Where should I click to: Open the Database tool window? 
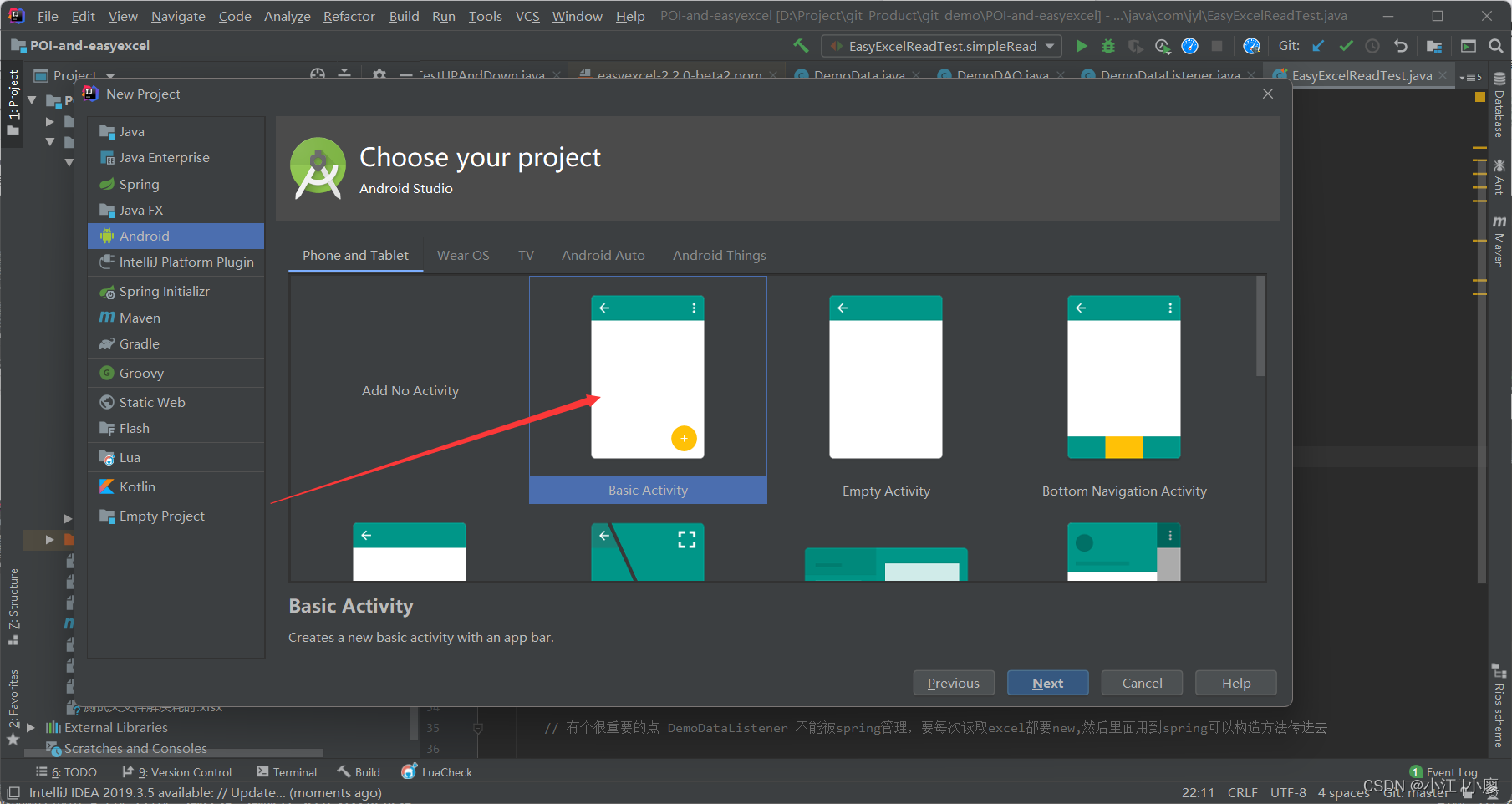coord(1499,106)
